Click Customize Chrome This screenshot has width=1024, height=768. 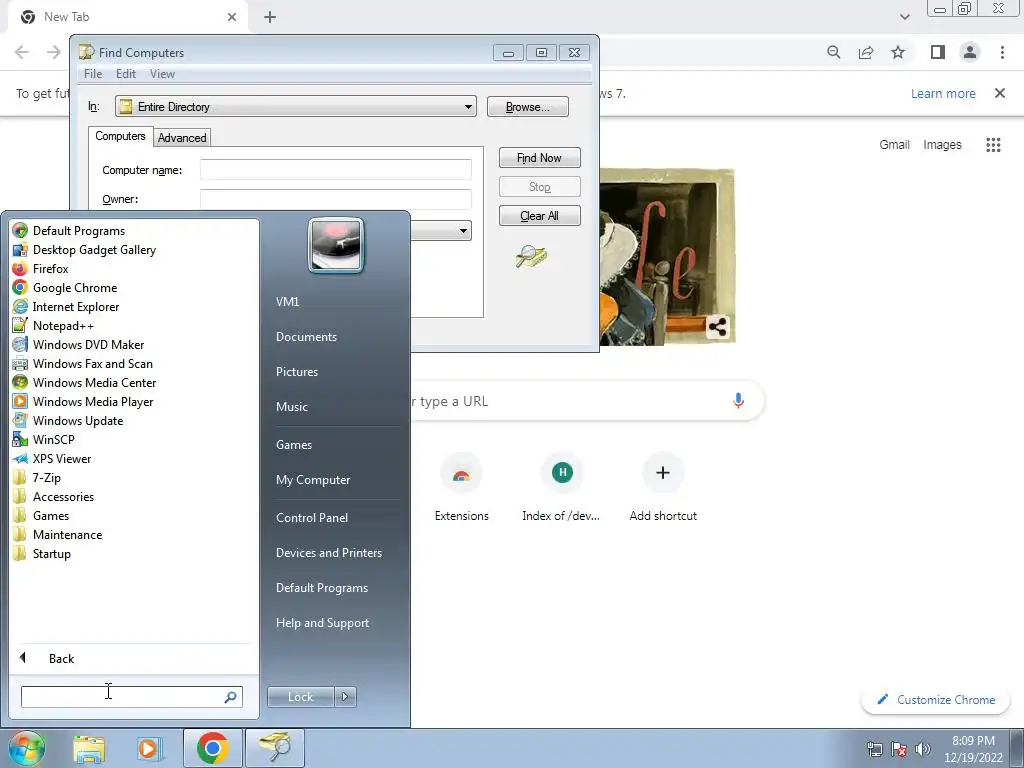click(935, 699)
